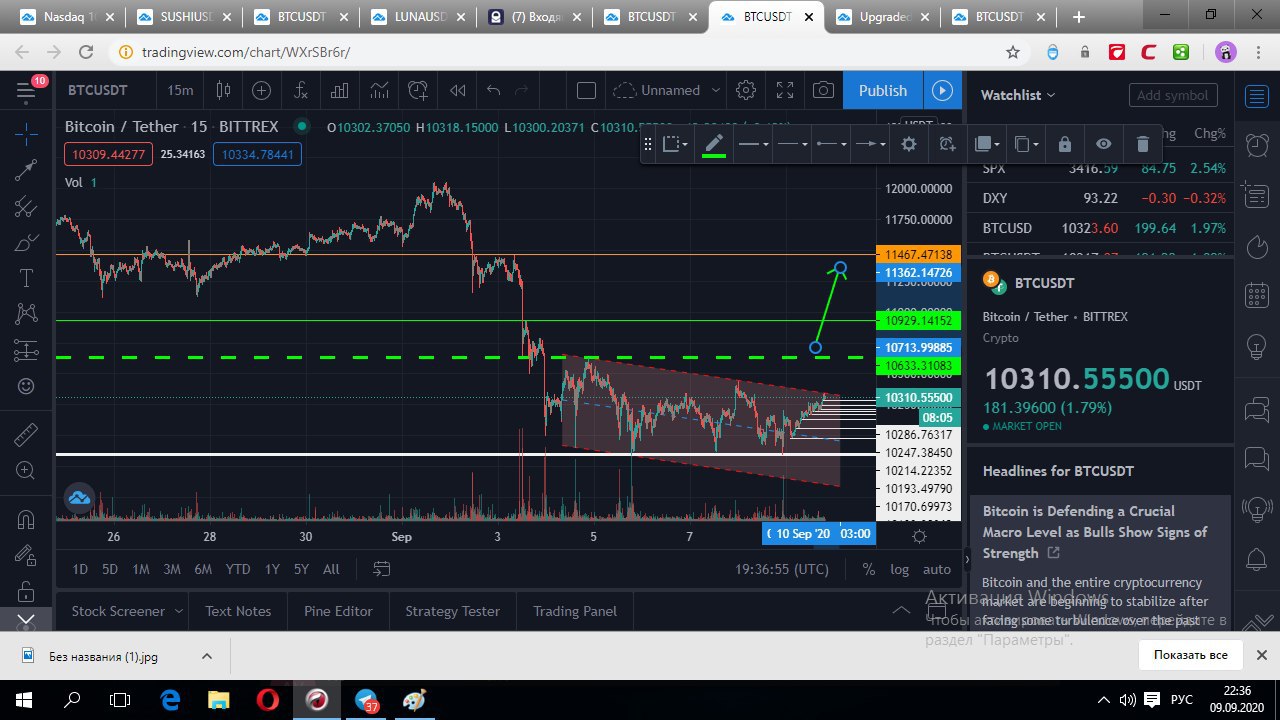Select the prediction and measurement tool
The height and width of the screenshot is (720, 1280).
click(x=26, y=350)
